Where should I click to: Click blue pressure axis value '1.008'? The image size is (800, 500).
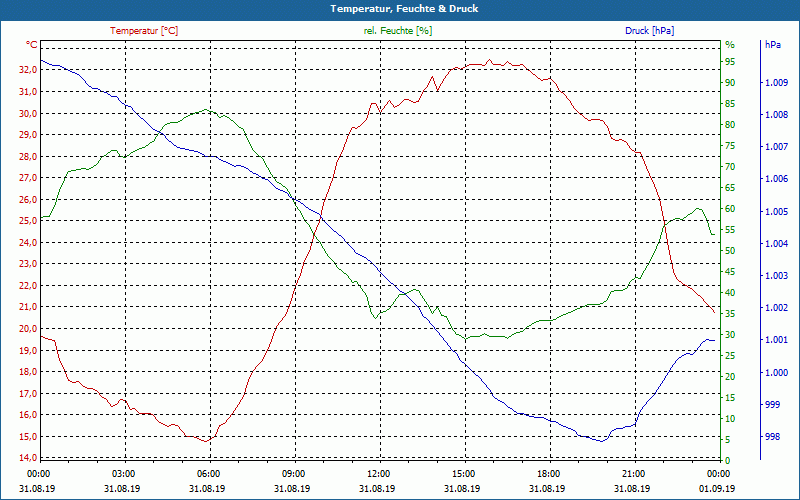click(x=777, y=115)
